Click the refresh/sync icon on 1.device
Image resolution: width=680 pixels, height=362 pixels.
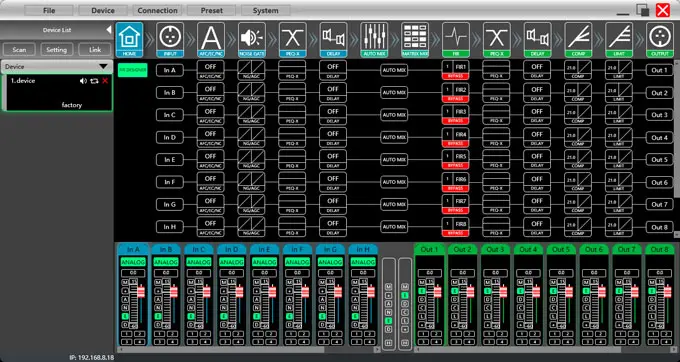coord(94,81)
